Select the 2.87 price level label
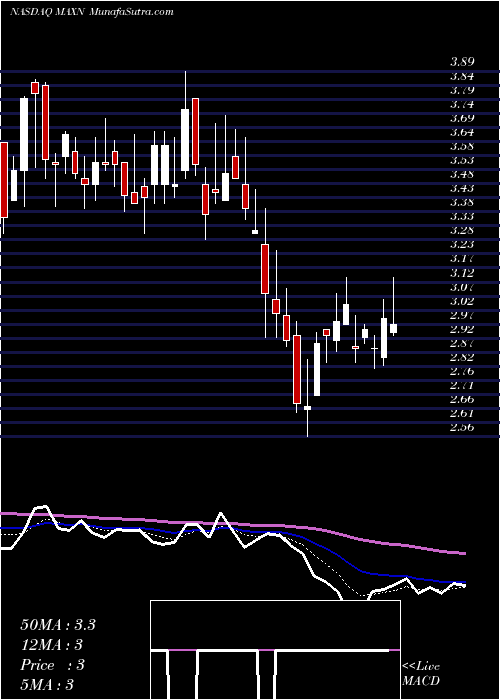Image resolution: width=500 pixels, height=700 pixels. click(462, 343)
